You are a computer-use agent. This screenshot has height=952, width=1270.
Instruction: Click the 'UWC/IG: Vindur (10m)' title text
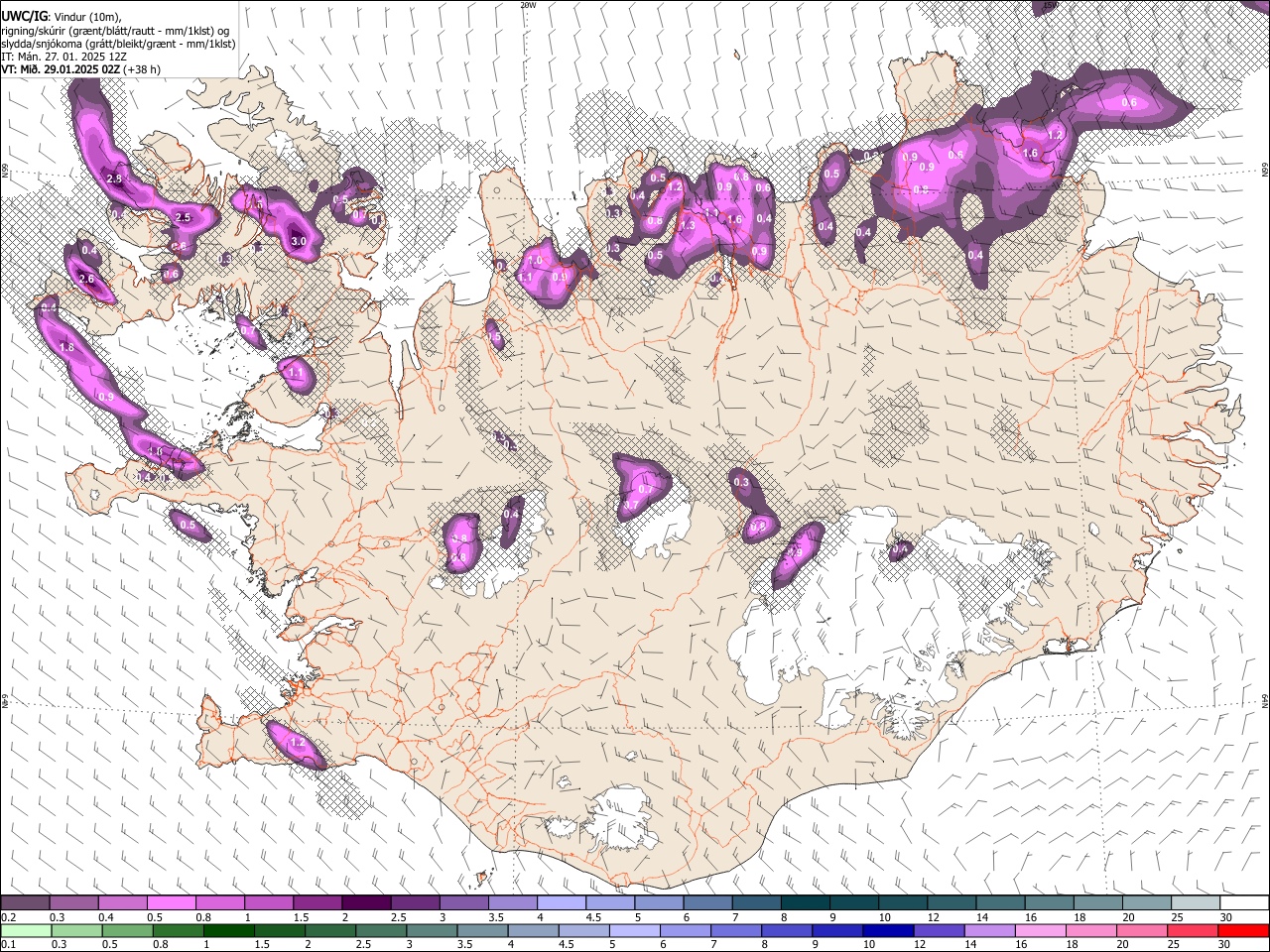coord(60,17)
